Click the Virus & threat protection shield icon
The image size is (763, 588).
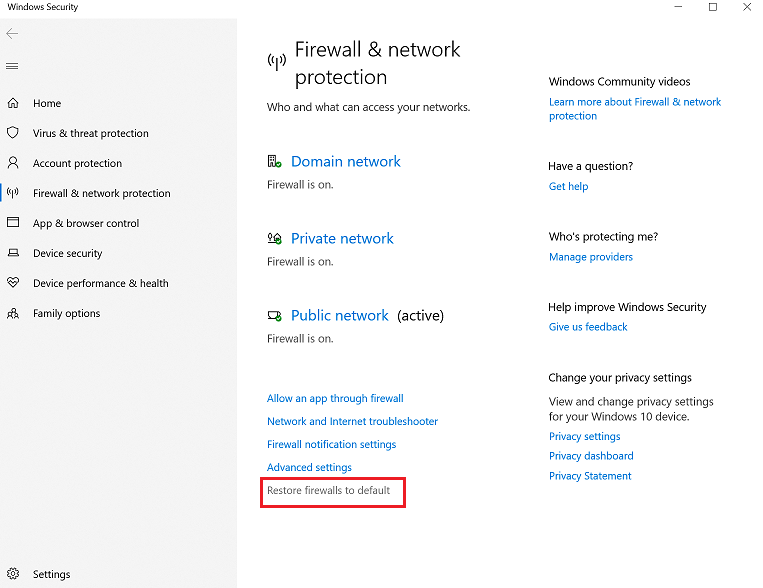coord(13,133)
